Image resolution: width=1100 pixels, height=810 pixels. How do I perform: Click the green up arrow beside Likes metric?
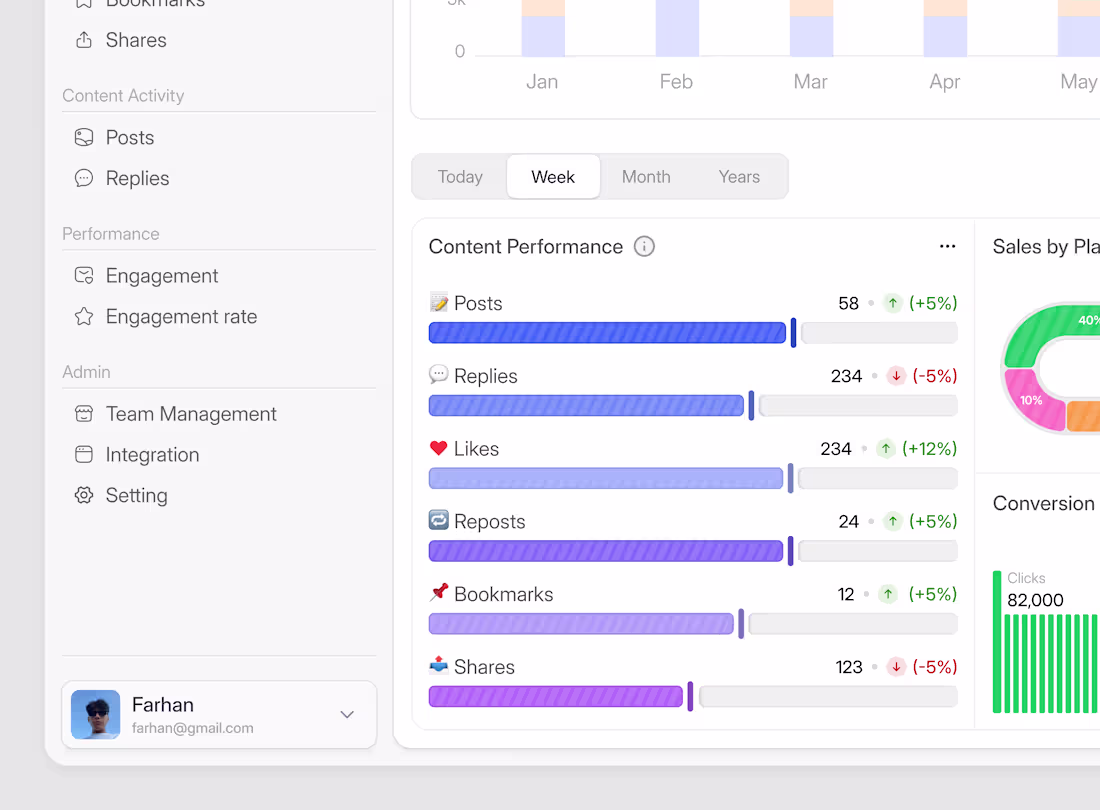click(x=886, y=449)
